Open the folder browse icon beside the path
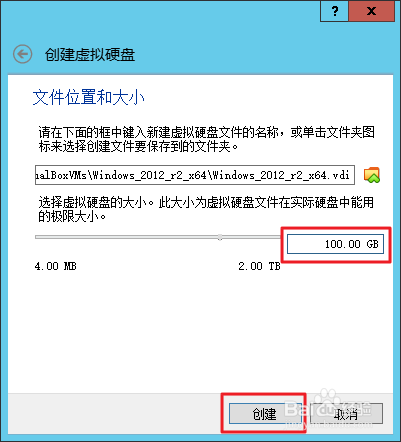The height and width of the screenshot is (442, 401). [x=372, y=175]
